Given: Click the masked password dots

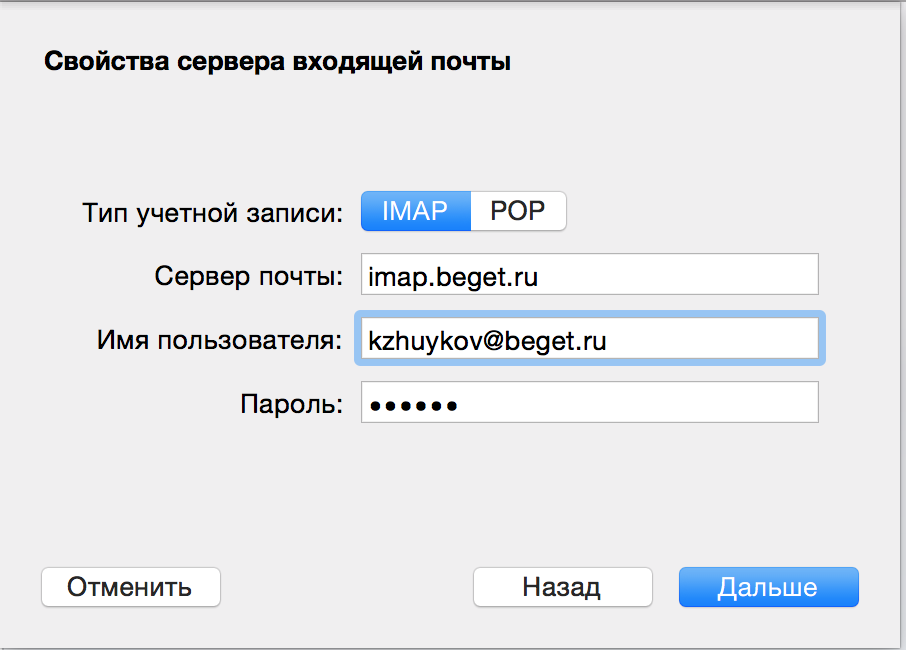Looking at the screenshot, I should point(414,406).
